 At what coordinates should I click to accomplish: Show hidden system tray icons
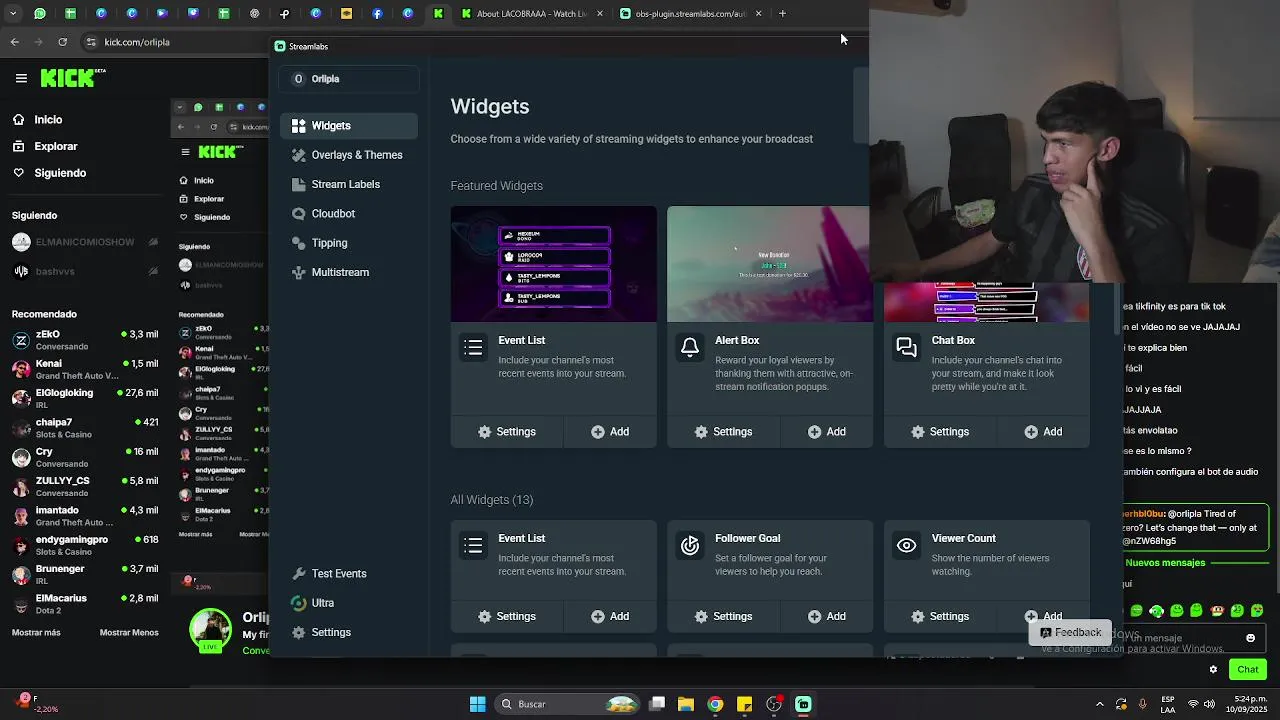(x=1099, y=705)
